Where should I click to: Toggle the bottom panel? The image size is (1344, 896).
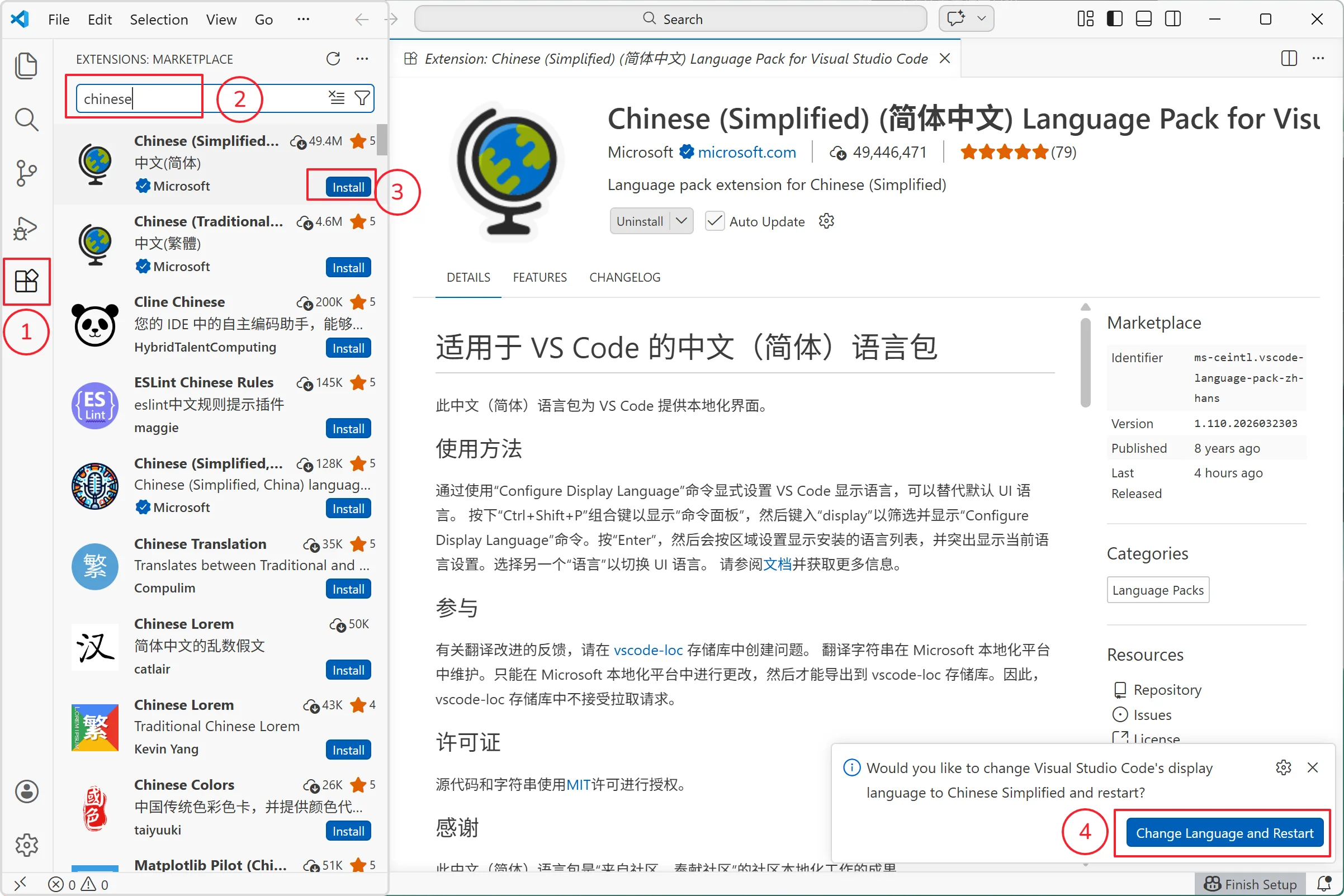1143,19
